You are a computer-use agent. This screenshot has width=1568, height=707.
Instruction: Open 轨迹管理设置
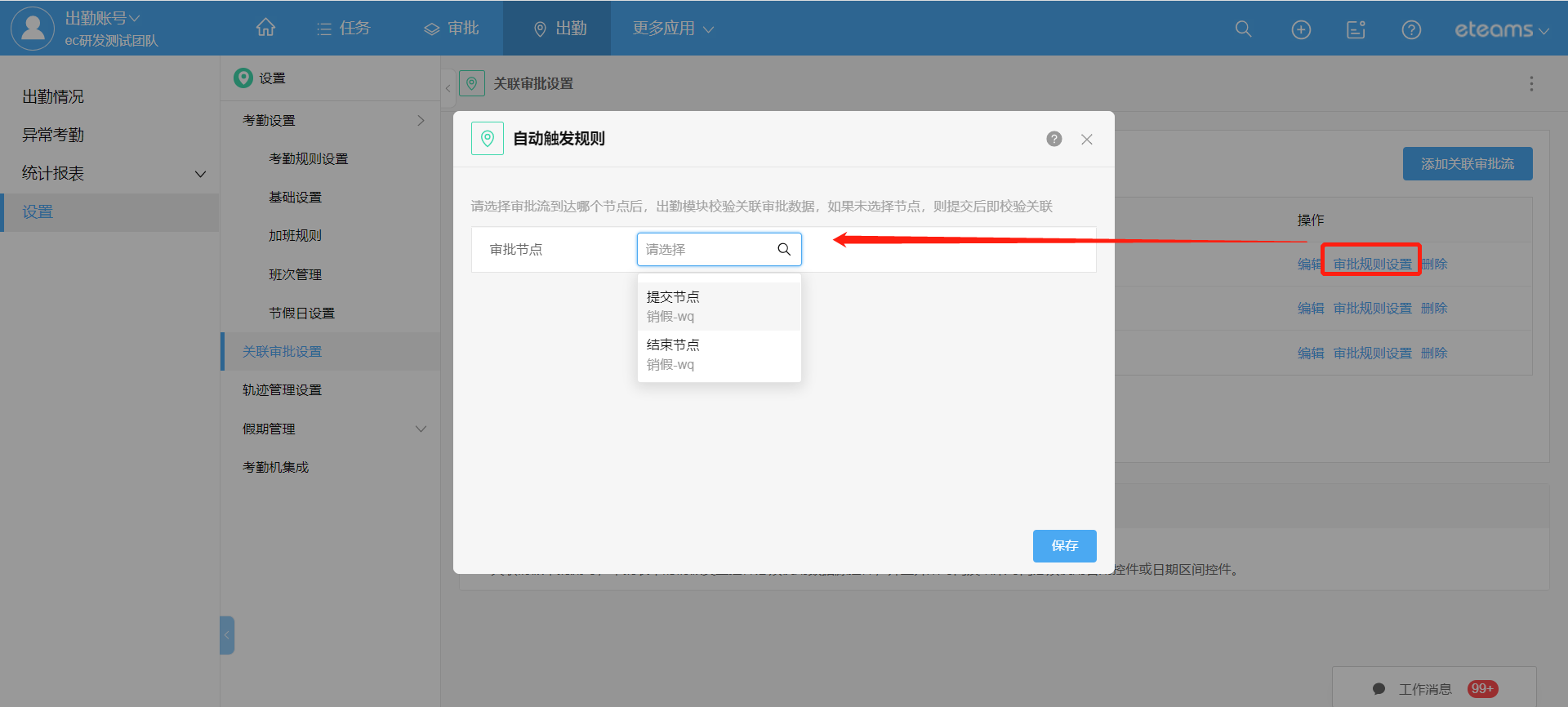click(x=283, y=389)
